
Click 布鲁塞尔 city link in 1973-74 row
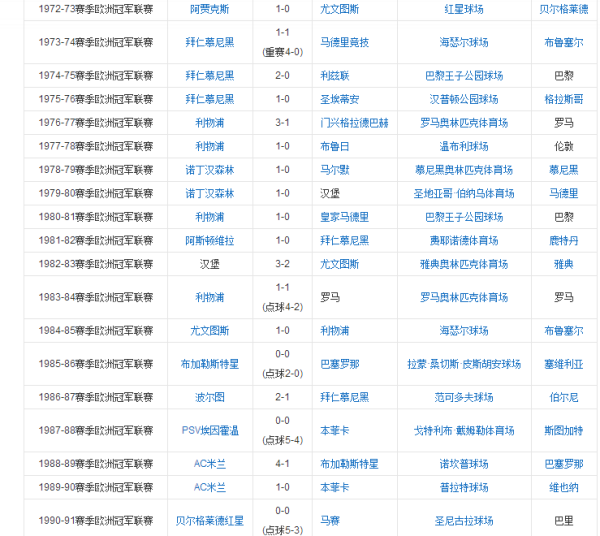(x=564, y=42)
